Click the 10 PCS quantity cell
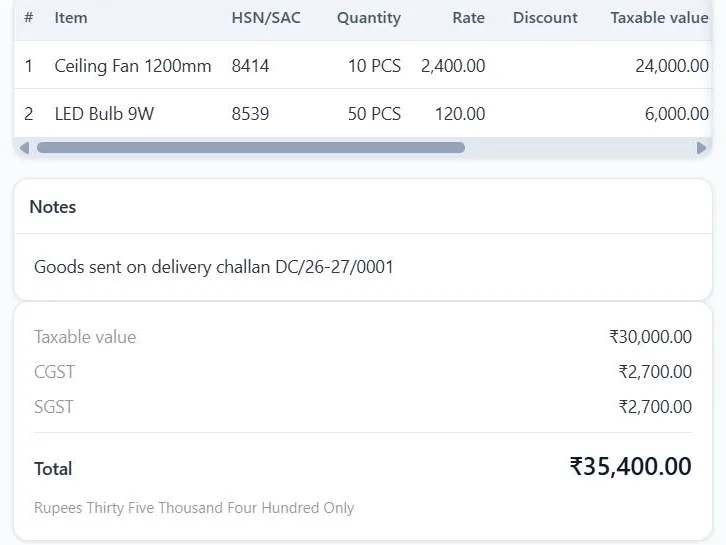The height and width of the screenshot is (545, 726). tap(374, 66)
